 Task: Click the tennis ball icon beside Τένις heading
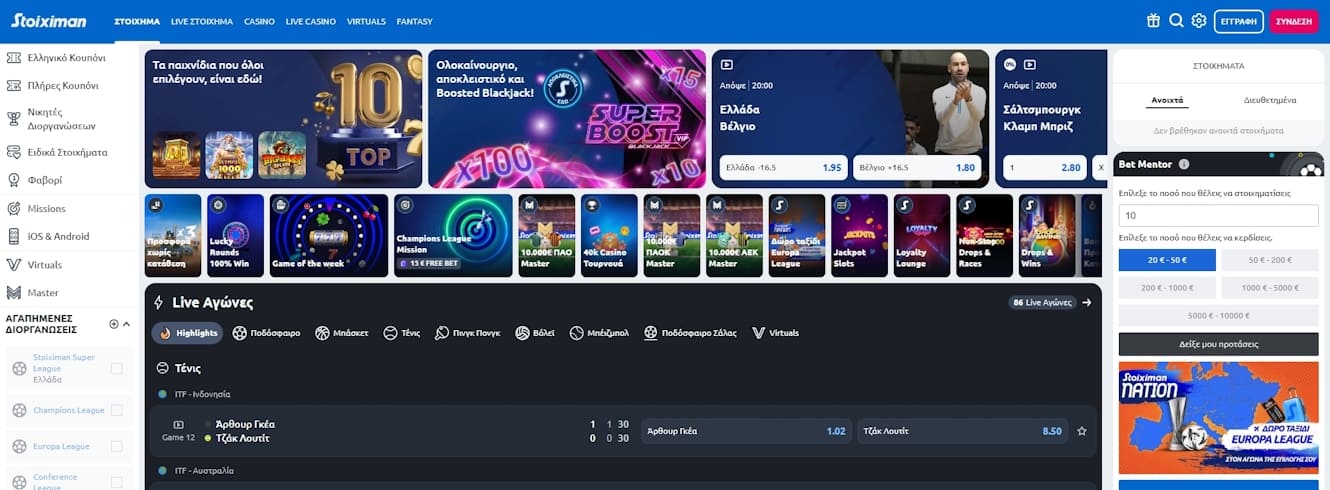point(162,368)
